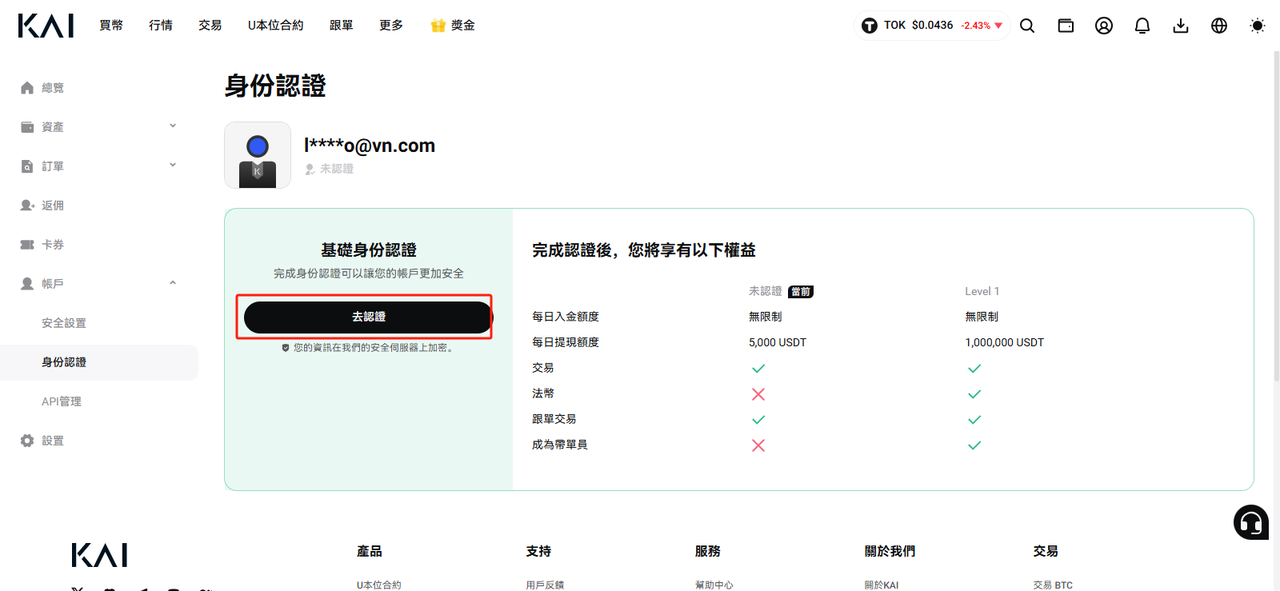
Task: Expand the 訂單 sidebar chevron
Action: coord(173,165)
